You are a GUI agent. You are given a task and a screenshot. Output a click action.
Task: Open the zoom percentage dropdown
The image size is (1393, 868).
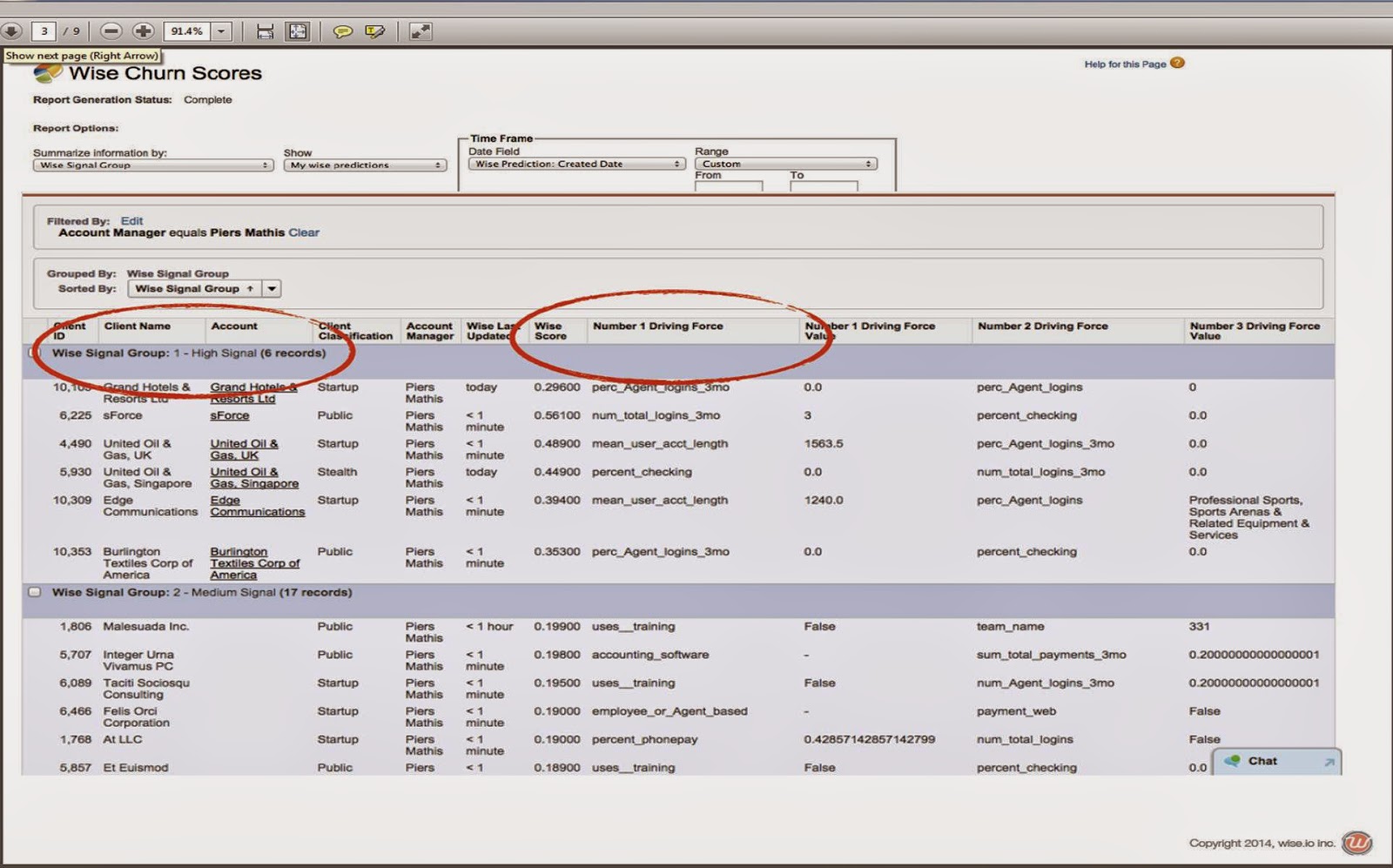pos(221,31)
